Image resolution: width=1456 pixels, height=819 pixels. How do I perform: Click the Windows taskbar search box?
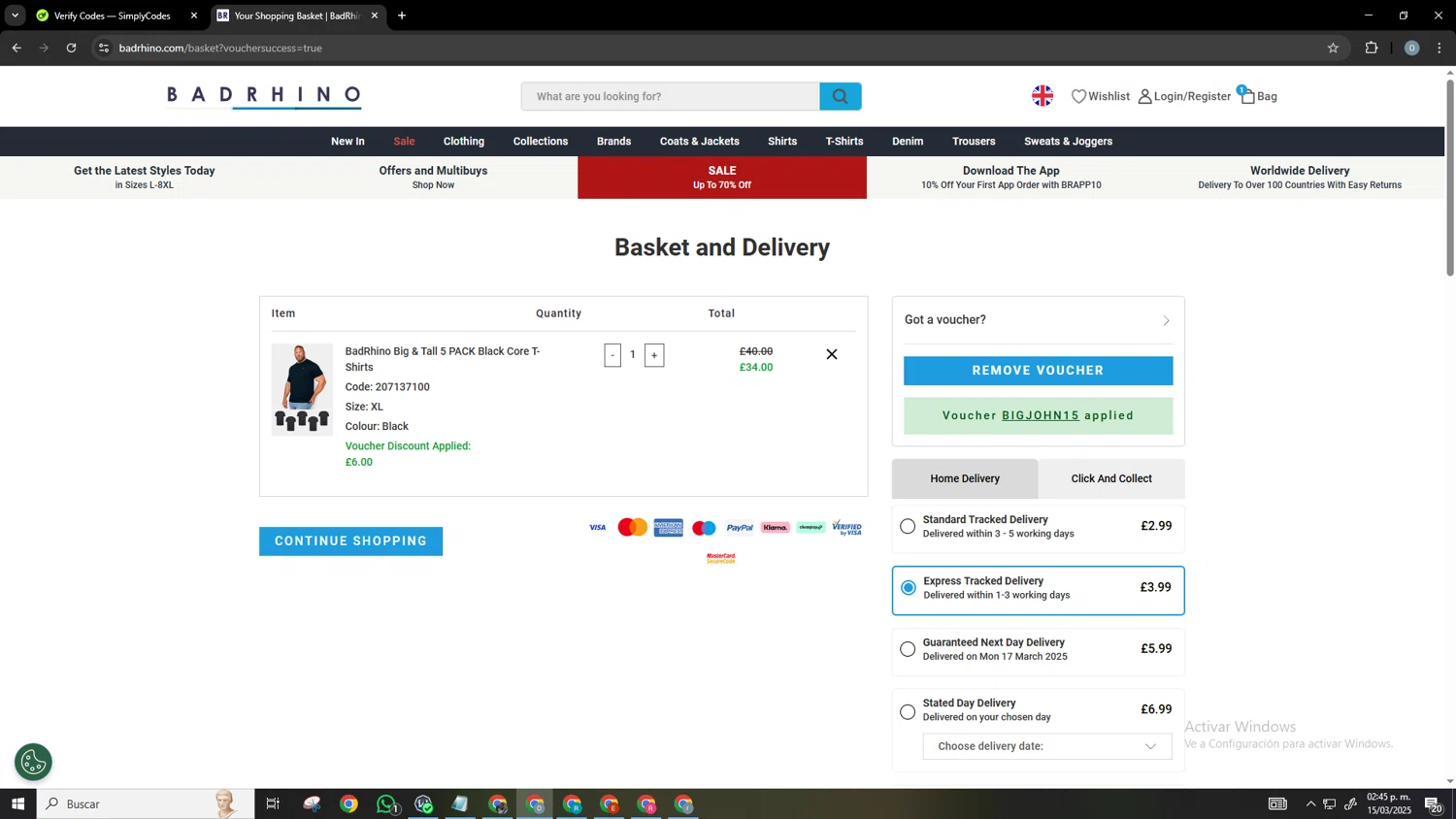click(x=146, y=803)
